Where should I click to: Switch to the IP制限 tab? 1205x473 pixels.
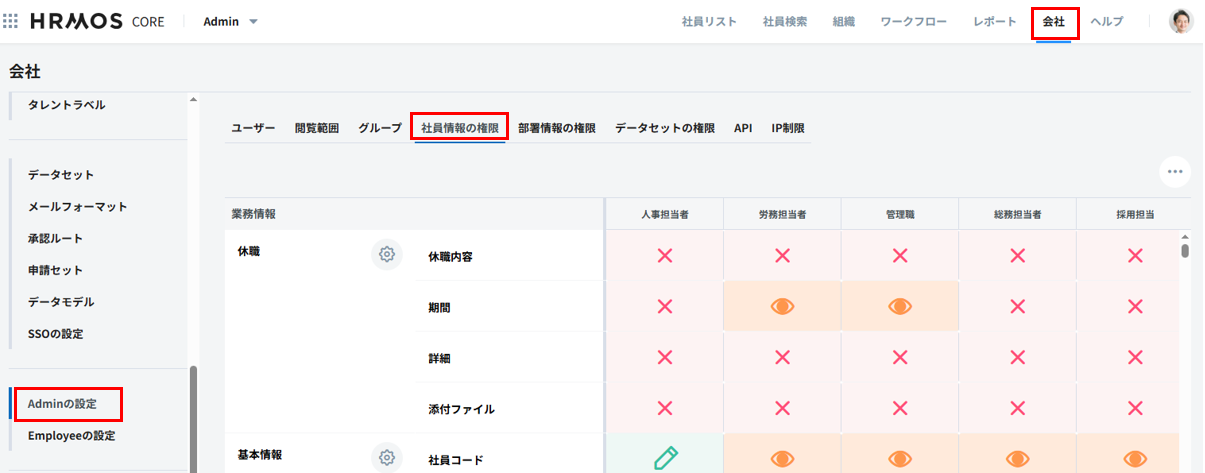(787, 128)
